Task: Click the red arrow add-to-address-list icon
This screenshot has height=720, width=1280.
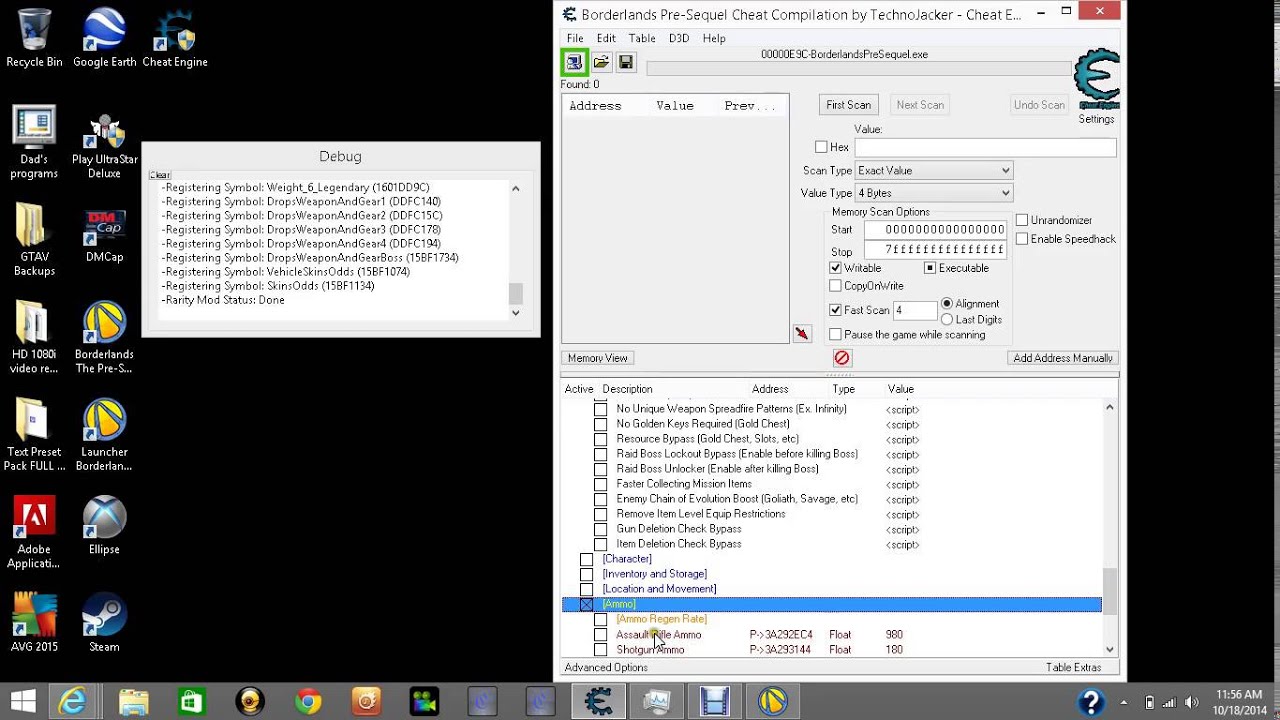Action: 802,334
